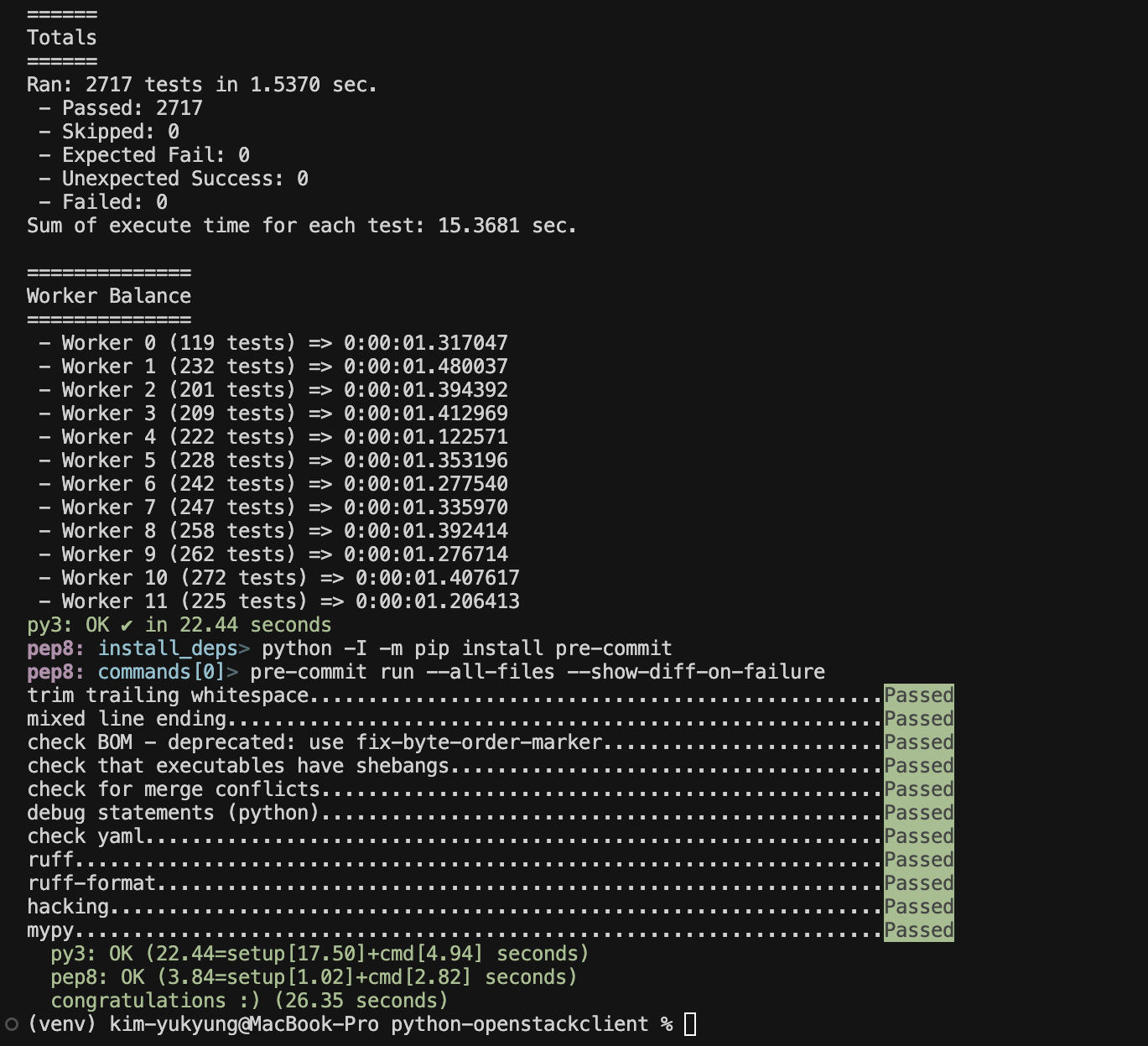Screen dimensions: 1148x1046
Task: Click the Passed status on the hacking line
Action: [x=917, y=906]
